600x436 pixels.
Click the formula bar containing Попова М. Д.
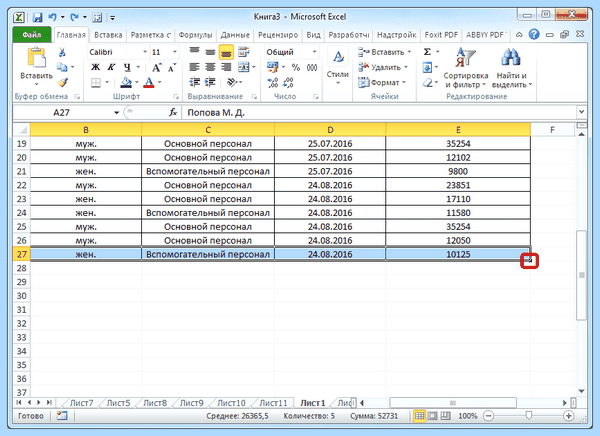[x=379, y=113]
